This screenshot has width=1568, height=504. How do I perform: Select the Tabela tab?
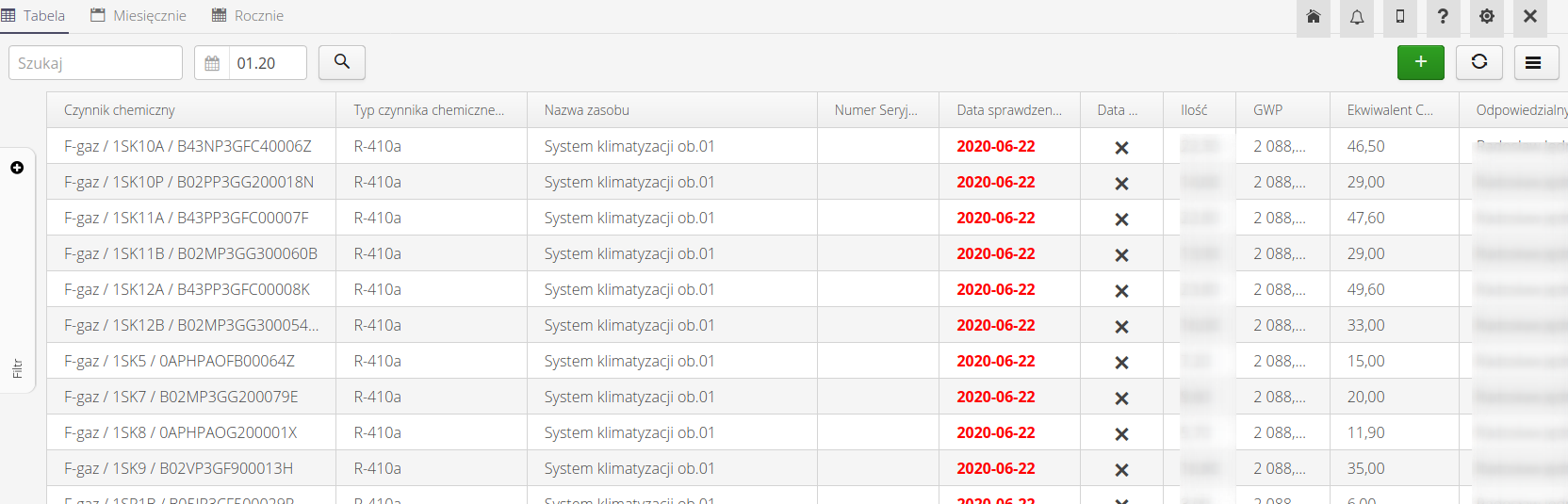34,16
